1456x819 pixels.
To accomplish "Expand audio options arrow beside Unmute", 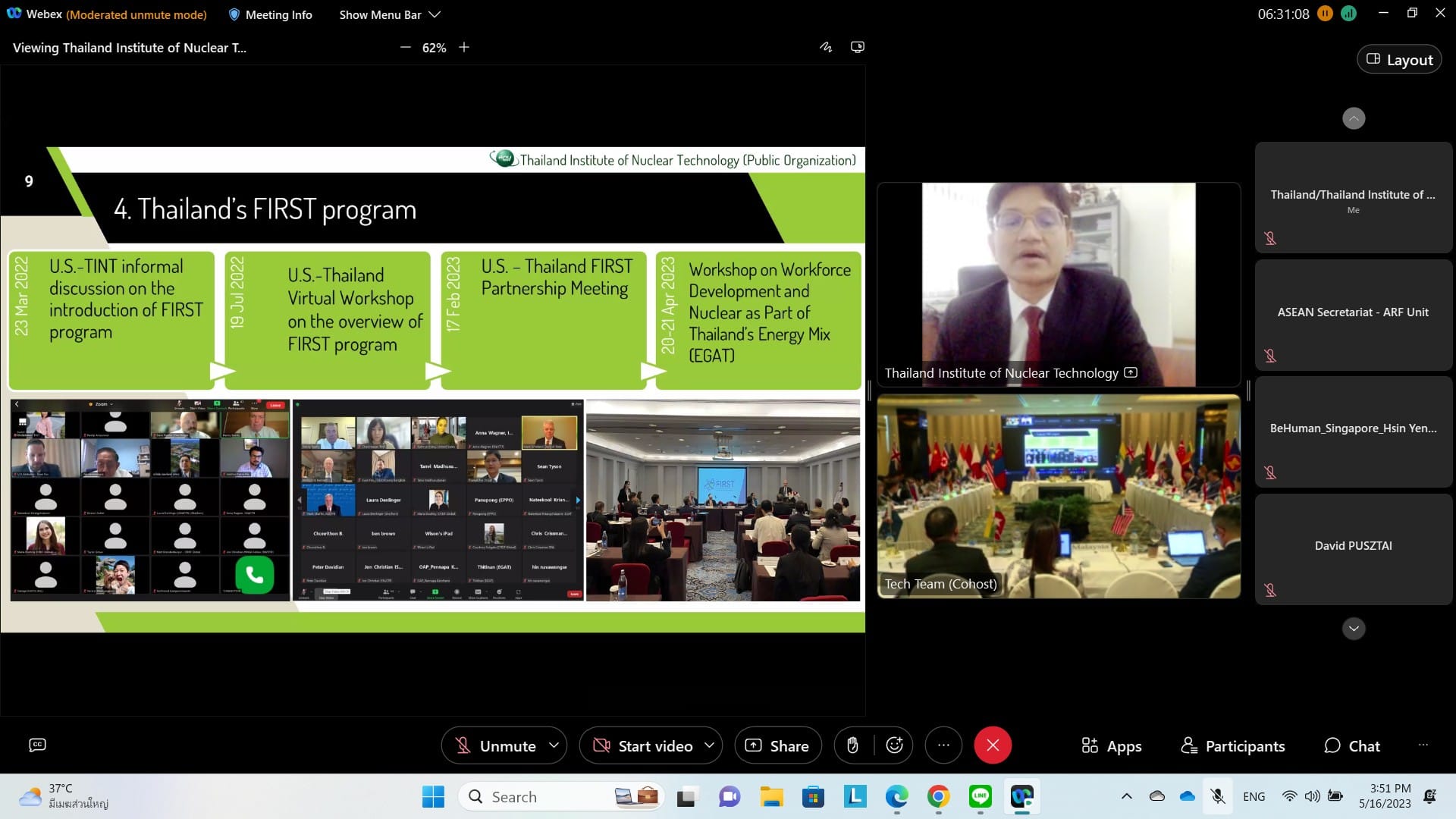I will pyautogui.click(x=554, y=745).
